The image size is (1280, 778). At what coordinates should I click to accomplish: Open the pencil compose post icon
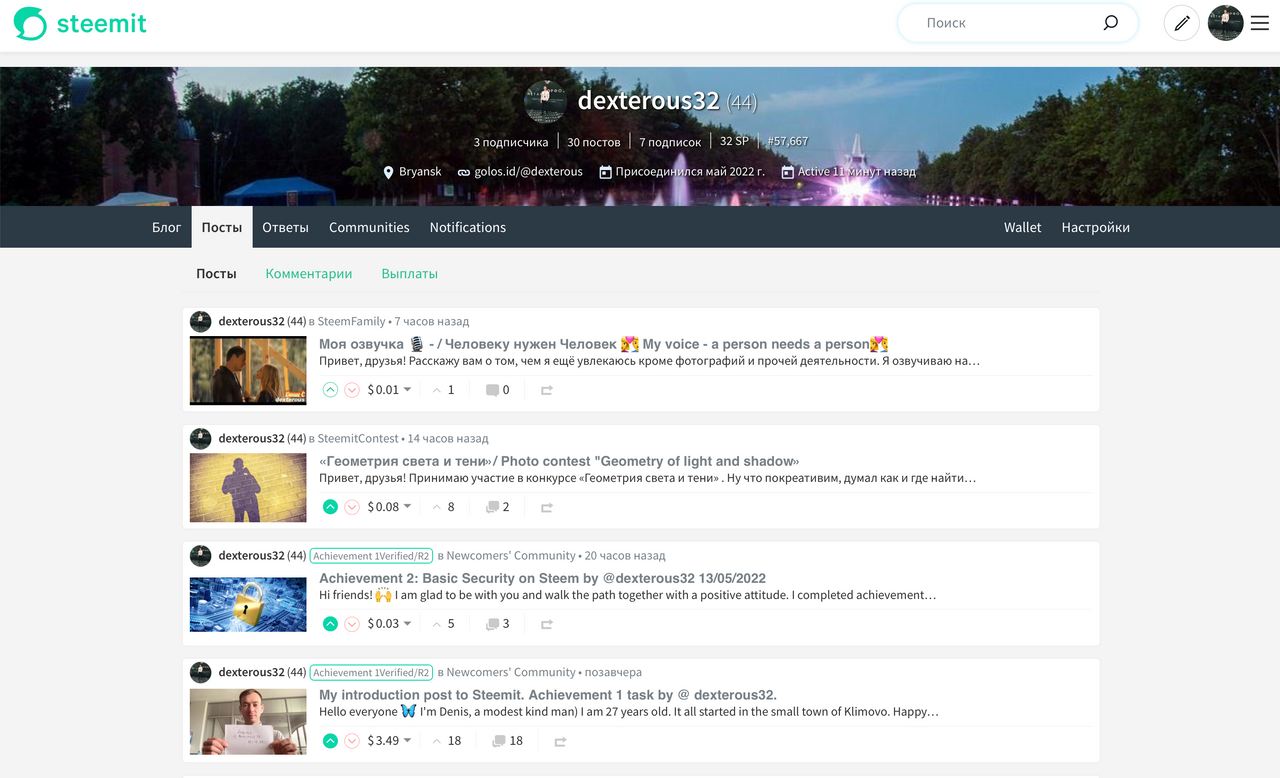pyautogui.click(x=1181, y=23)
